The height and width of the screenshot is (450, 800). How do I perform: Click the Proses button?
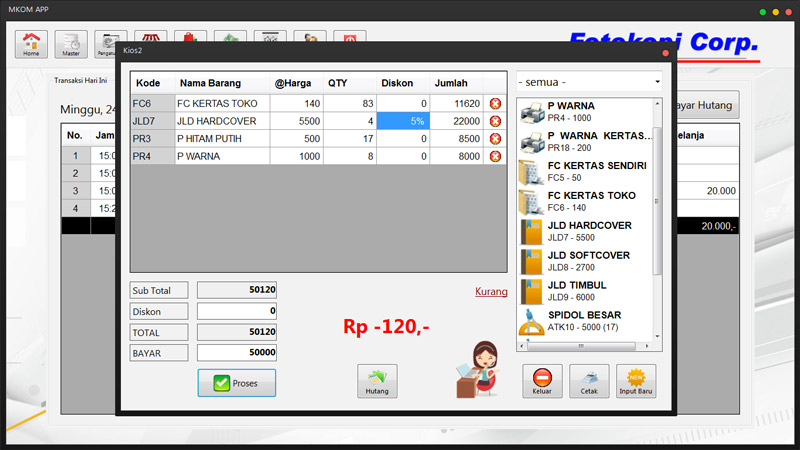click(x=237, y=383)
